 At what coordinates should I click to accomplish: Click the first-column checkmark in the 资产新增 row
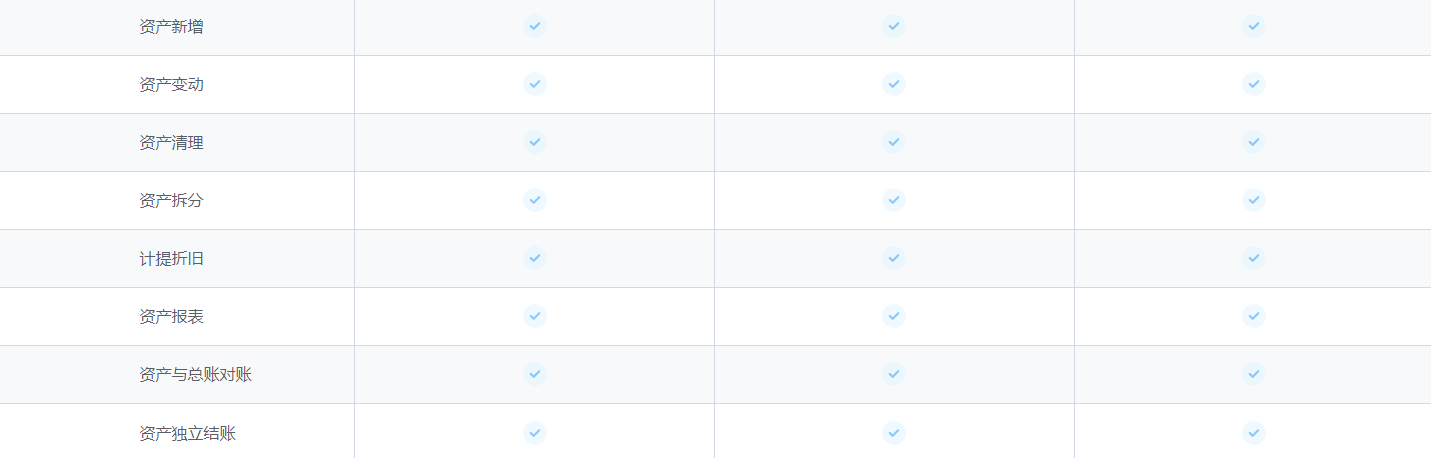point(535,26)
